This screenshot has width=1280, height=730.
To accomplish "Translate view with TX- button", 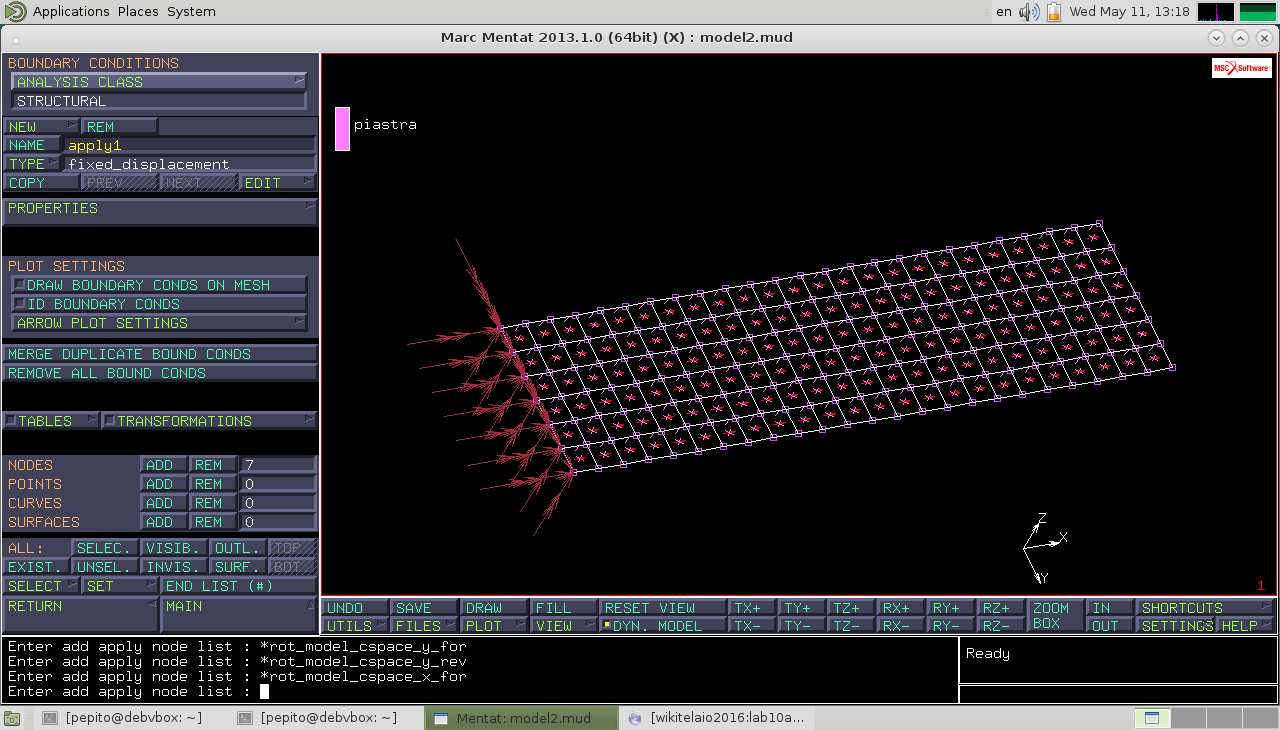I will point(752,626).
